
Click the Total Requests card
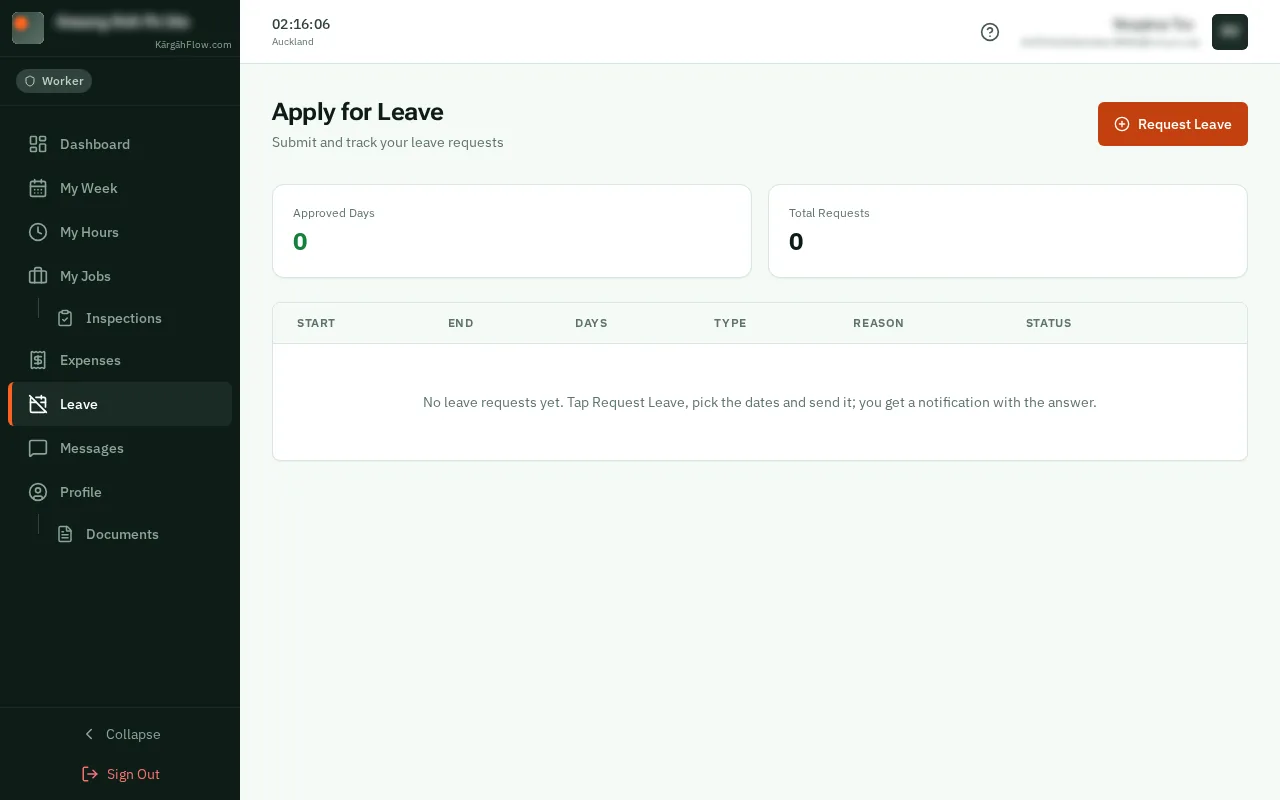pyautogui.click(x=1008, y=231)
